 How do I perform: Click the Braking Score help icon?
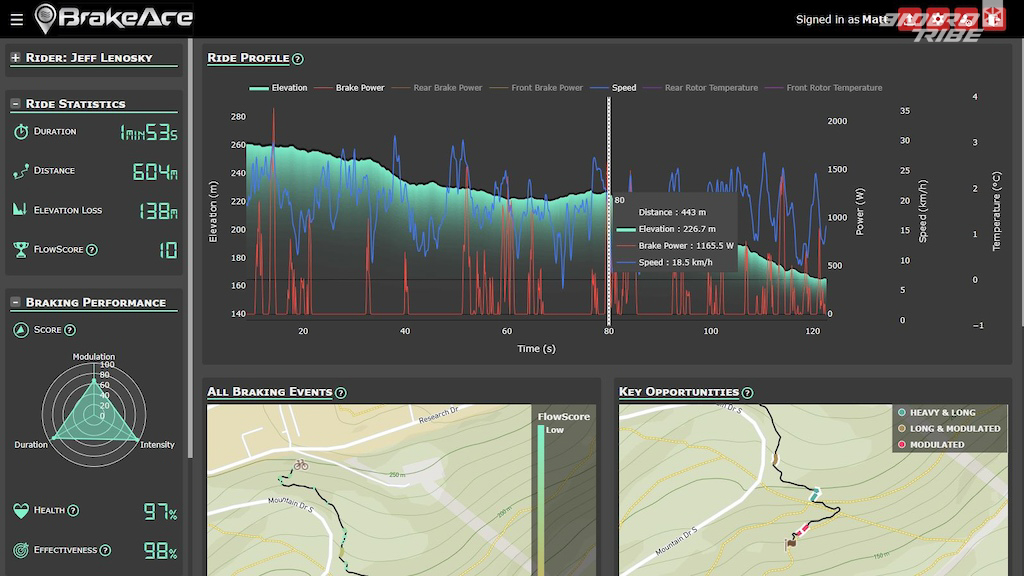click(x=70, y=330)
